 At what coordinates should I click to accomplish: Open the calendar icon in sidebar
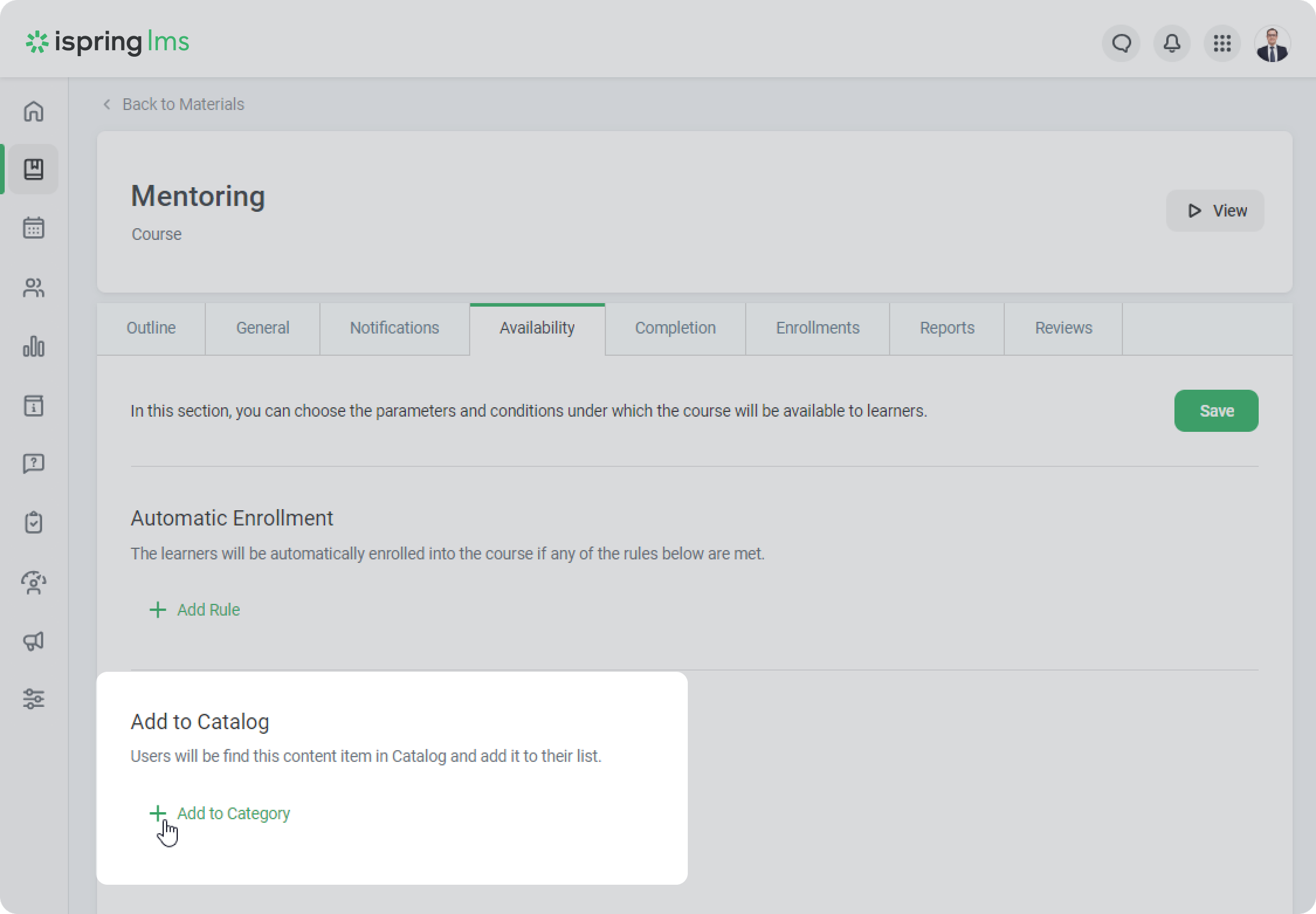pyautogui.click(x=33, y=228)
